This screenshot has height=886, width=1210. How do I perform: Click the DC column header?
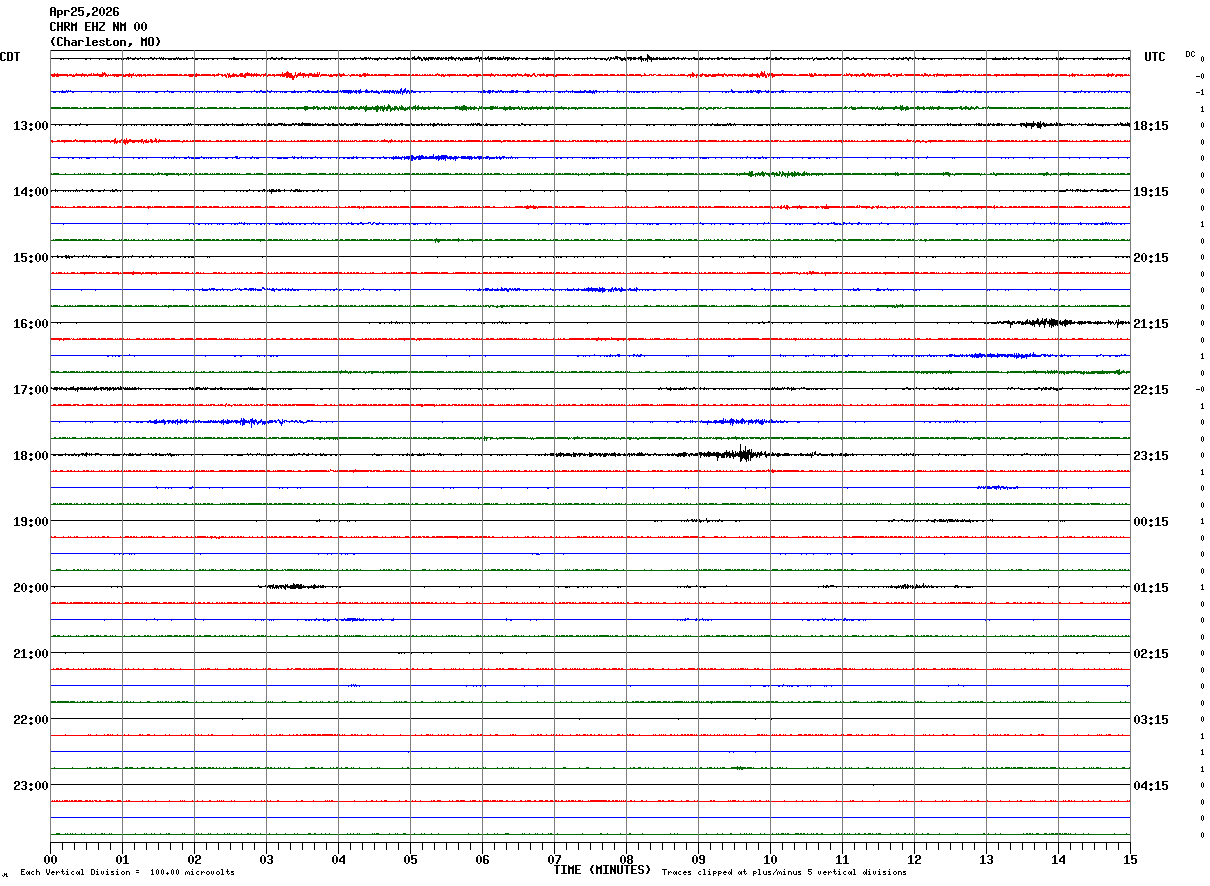coord(1190,54)
